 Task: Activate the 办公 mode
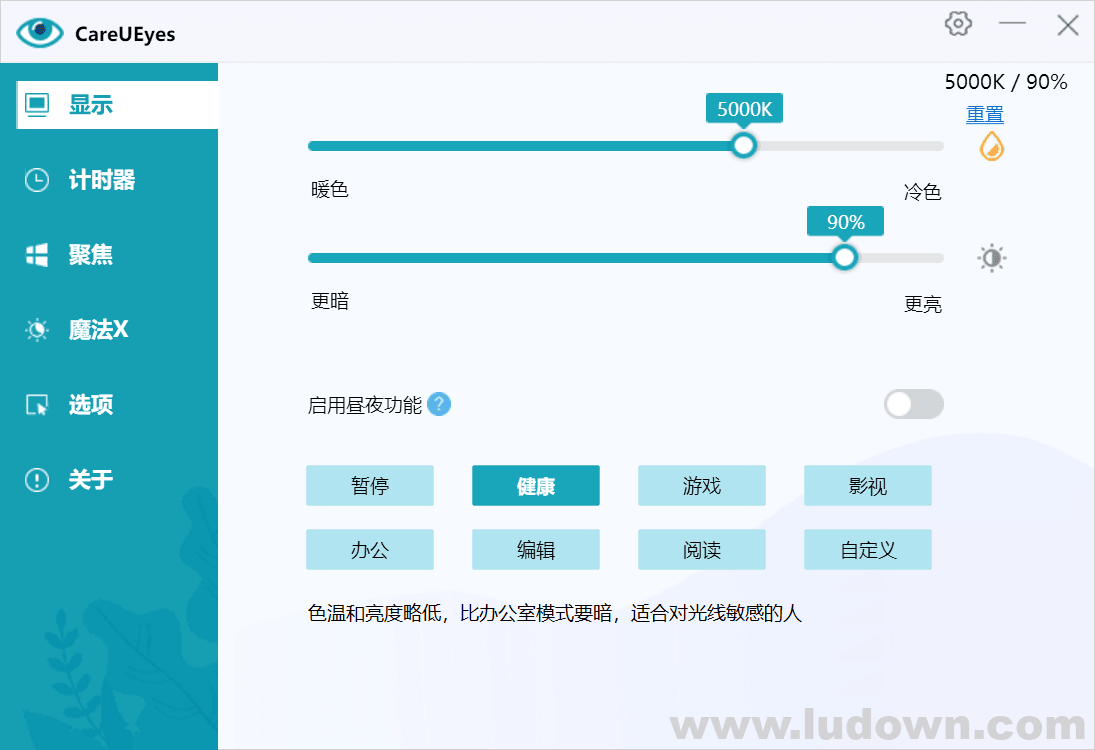(x=369, y=550)
